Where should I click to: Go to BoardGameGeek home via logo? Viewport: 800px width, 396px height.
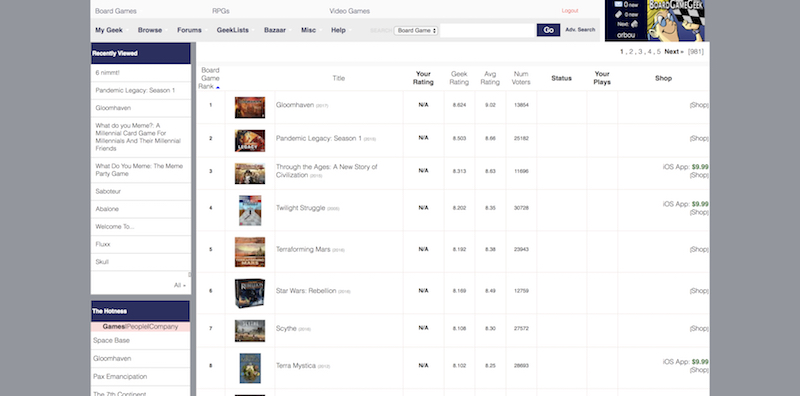(676, 20)
